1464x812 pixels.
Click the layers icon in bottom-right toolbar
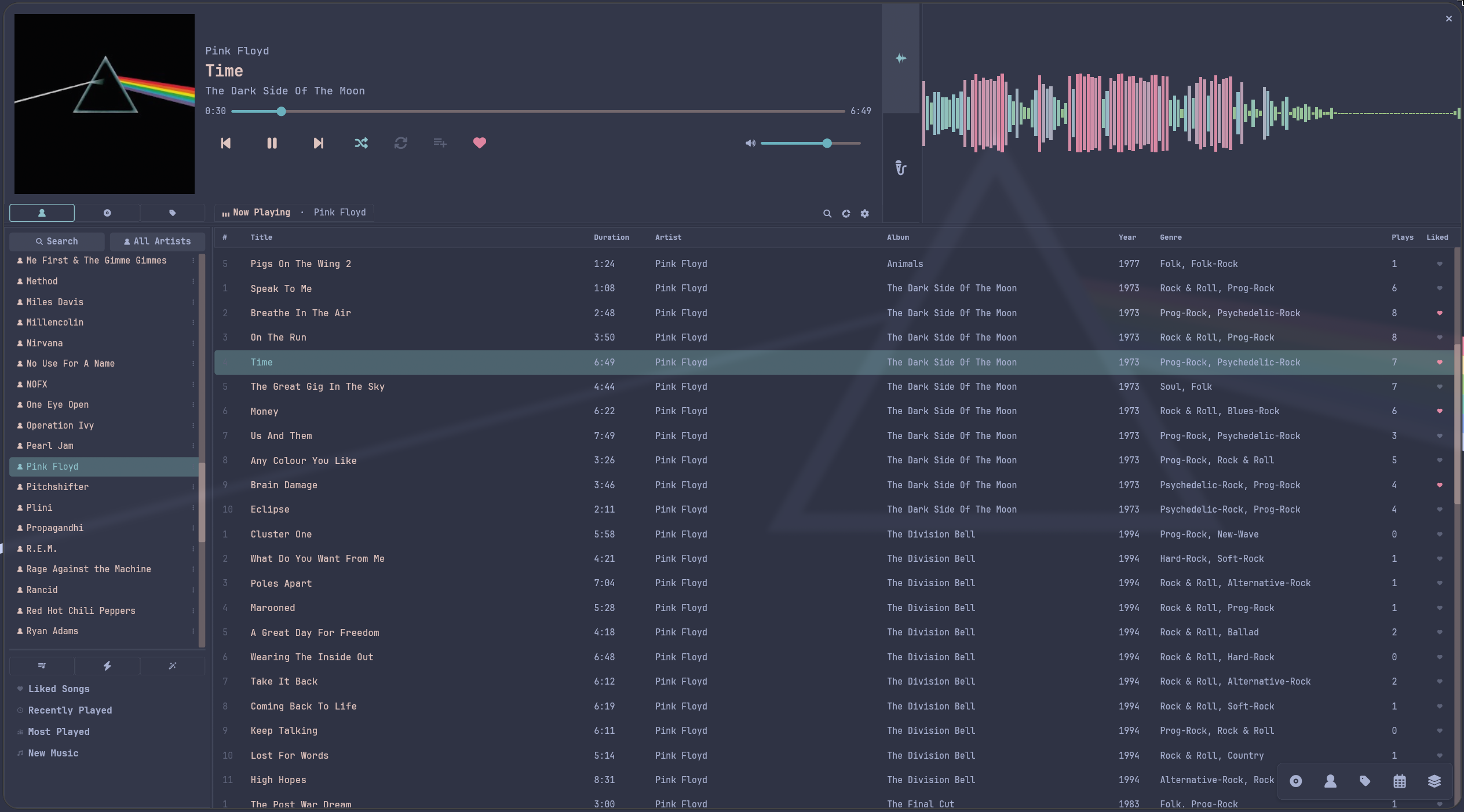point(1434,781)
